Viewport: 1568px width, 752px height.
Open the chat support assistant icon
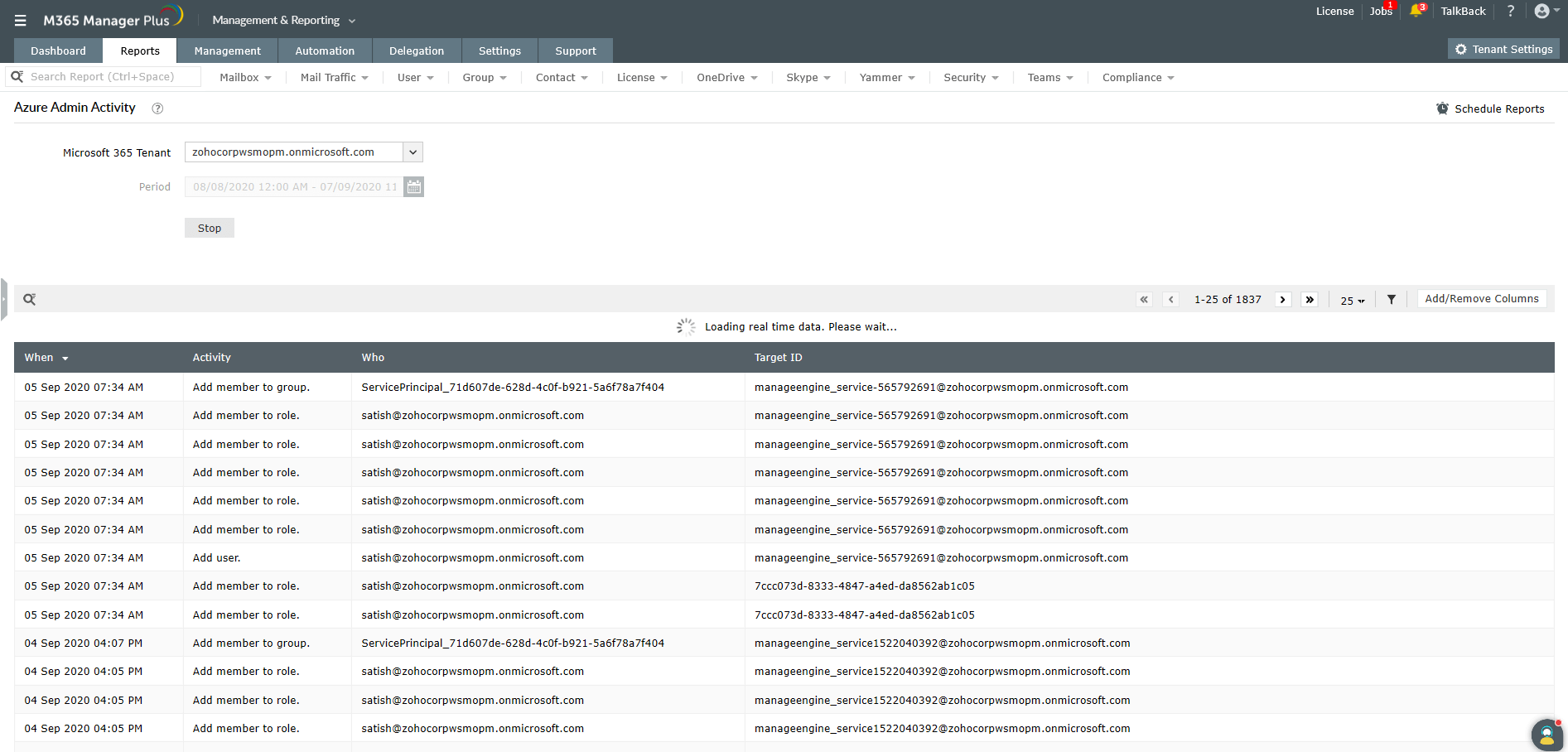1546,734
